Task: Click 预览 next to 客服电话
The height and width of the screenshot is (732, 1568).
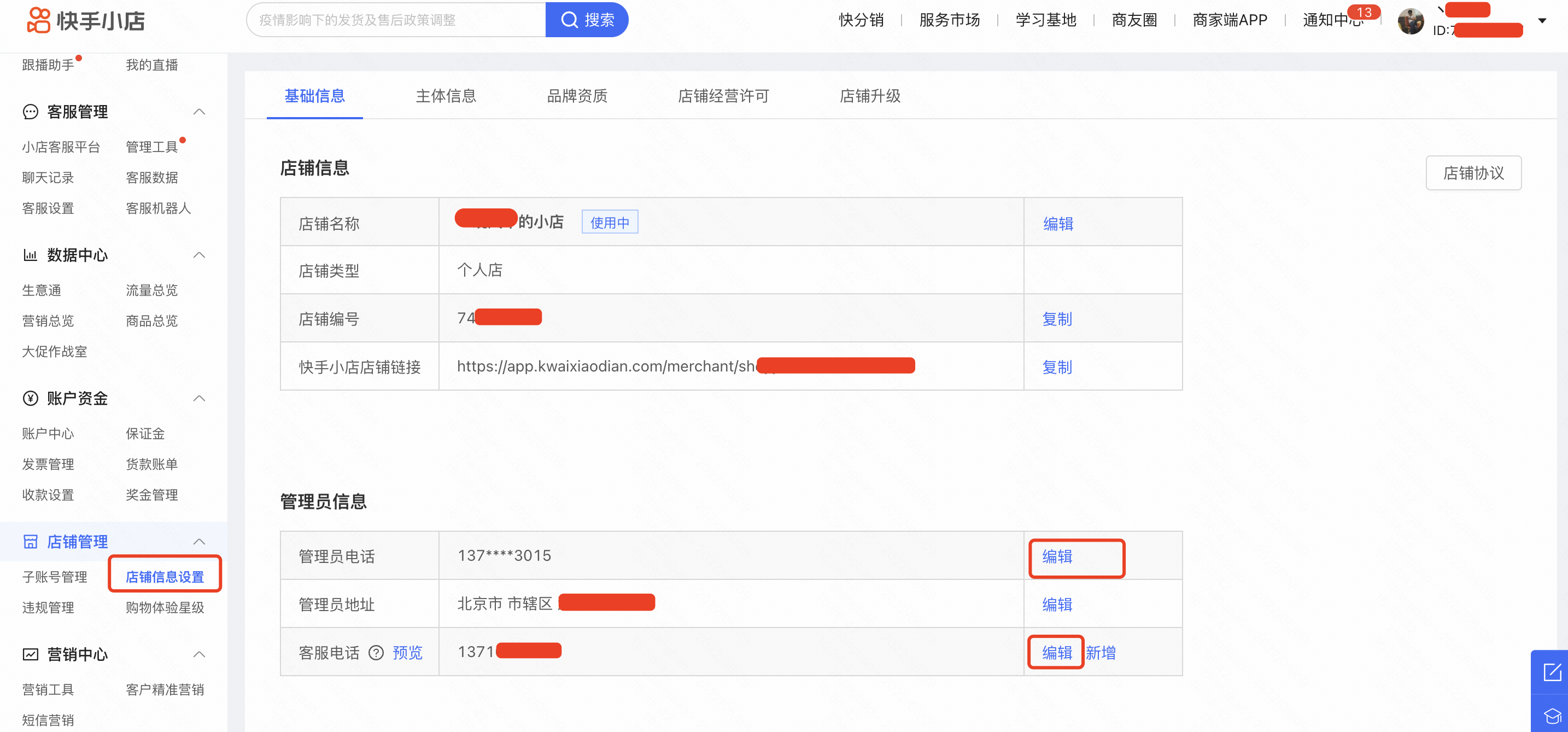Action: [407, 653]
